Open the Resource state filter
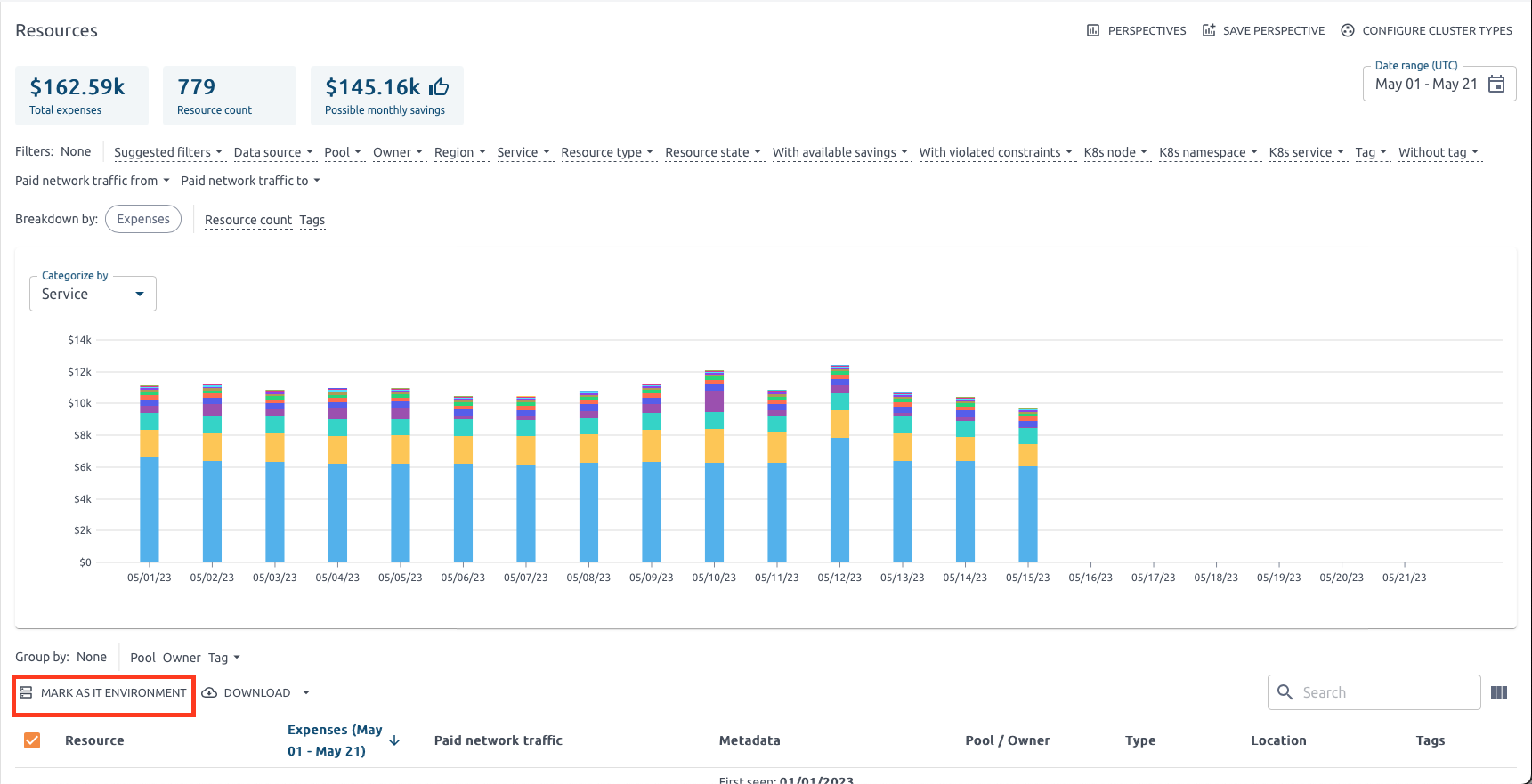Screen dimensions: 1532x784 [713, 152]
